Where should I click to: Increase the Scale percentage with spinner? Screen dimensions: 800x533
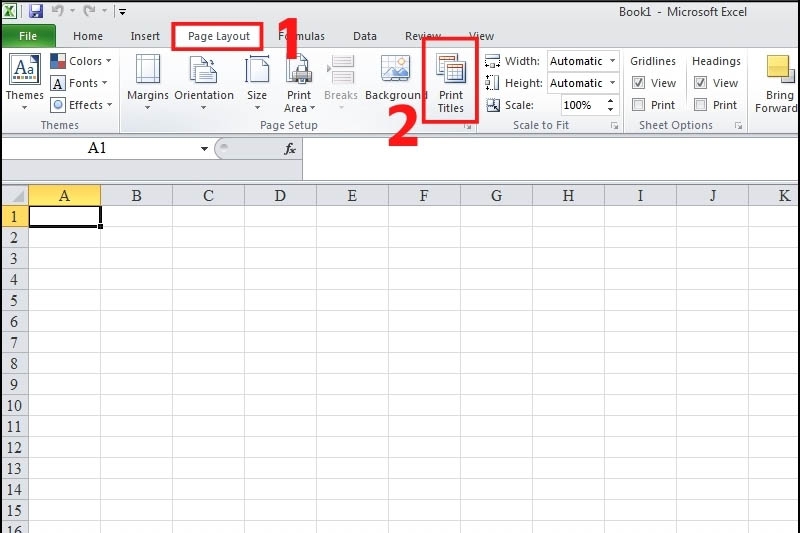[x=611, y=101]
